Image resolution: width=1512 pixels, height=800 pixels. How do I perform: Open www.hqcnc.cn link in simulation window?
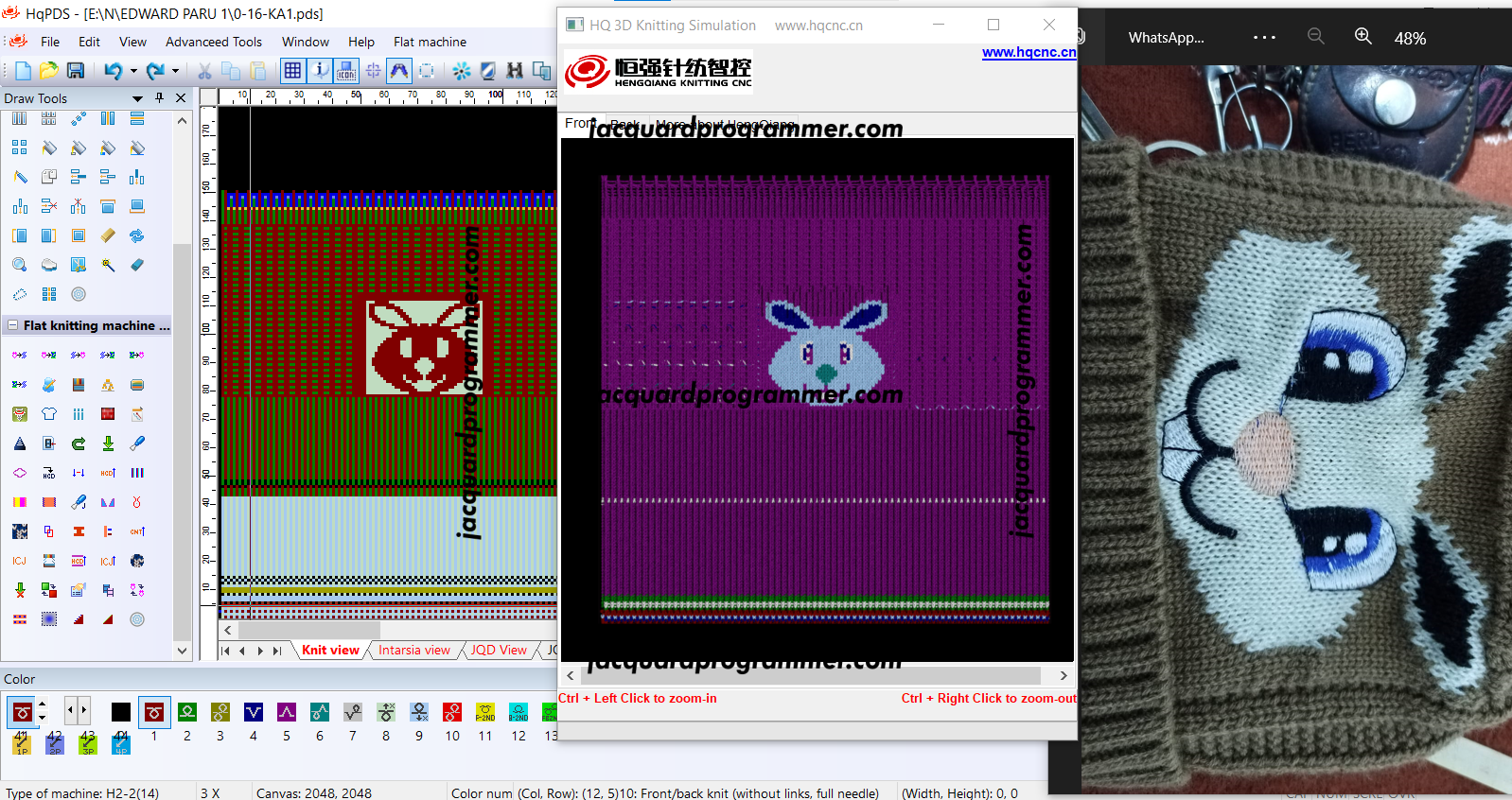(1029, 52)
